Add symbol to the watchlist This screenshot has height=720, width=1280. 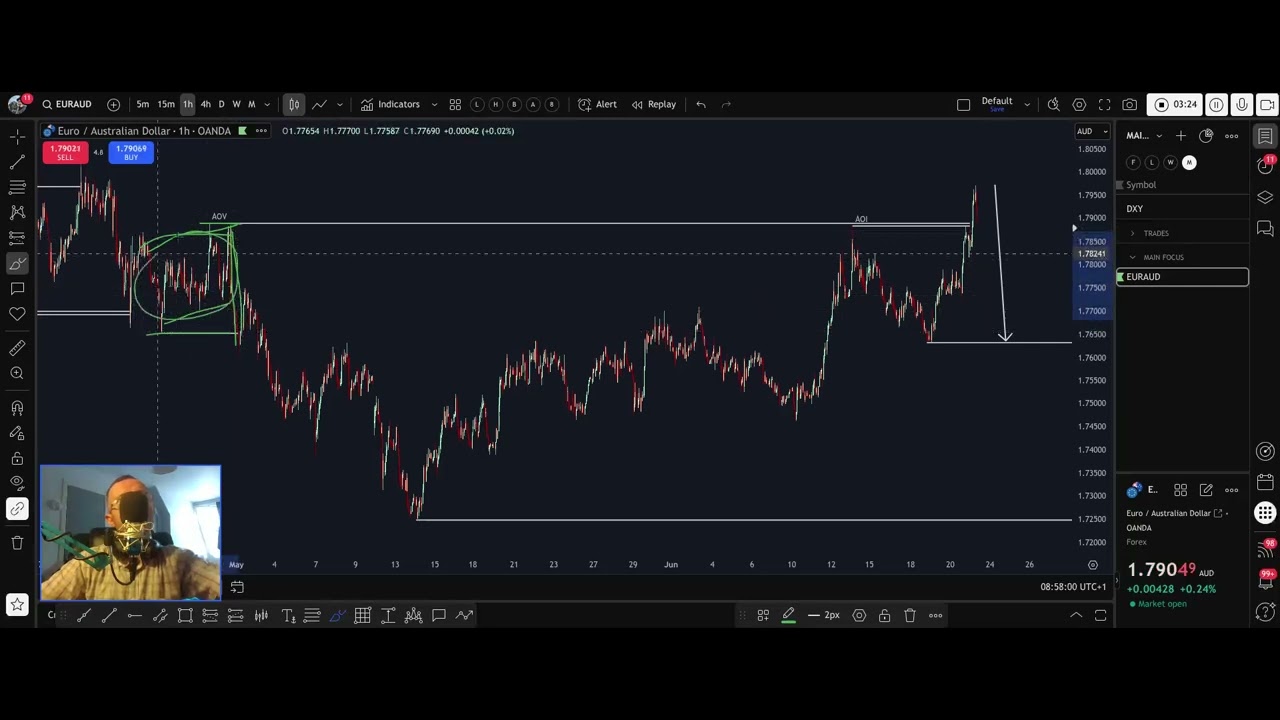1181,136
